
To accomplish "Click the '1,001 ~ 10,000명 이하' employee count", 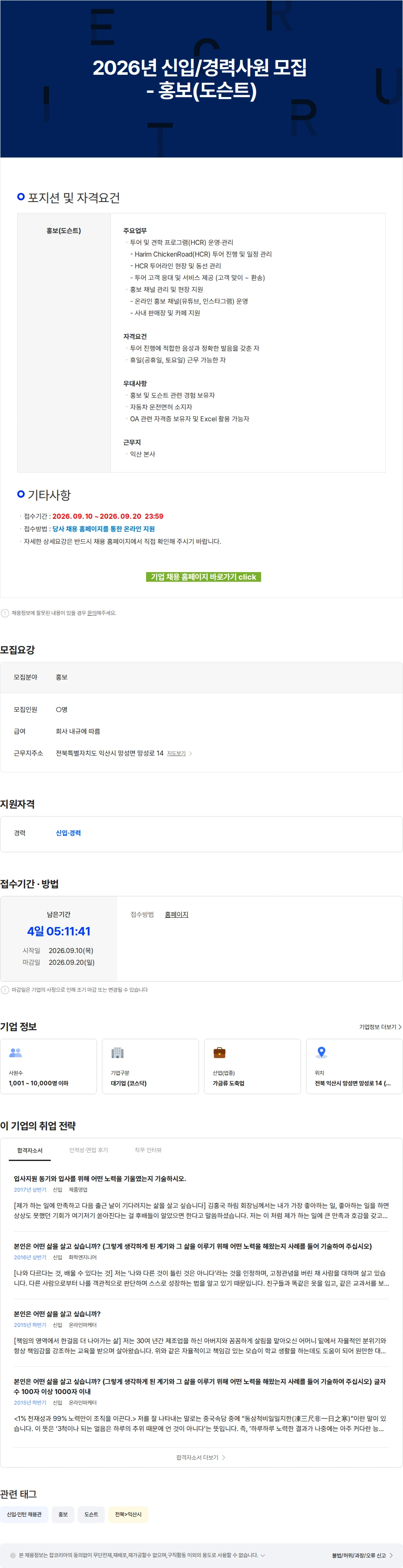I will pyautogui.click(x=38, y=1083).
